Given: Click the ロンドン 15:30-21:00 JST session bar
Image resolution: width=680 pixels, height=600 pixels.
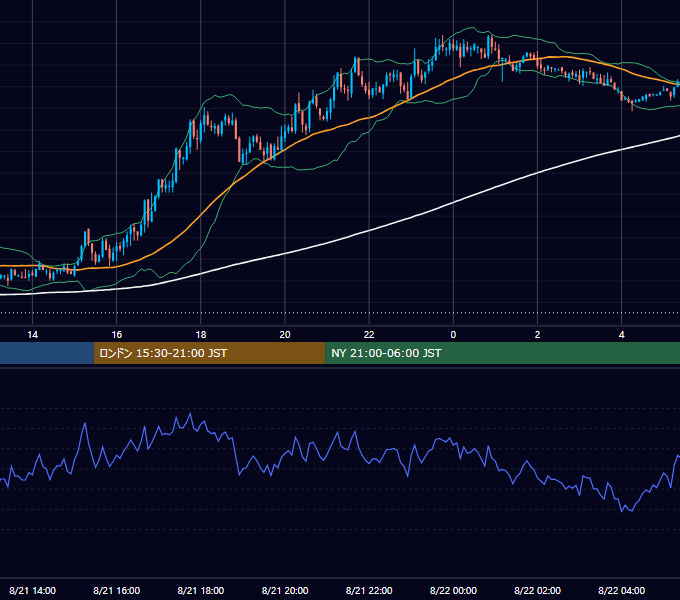Looking at the screenshot, I should coord(209,353).
